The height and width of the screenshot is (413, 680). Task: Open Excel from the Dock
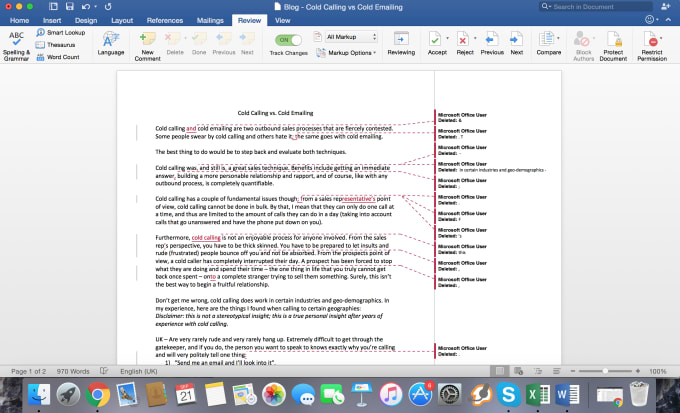pyautogui.click(x=538, y=394)
